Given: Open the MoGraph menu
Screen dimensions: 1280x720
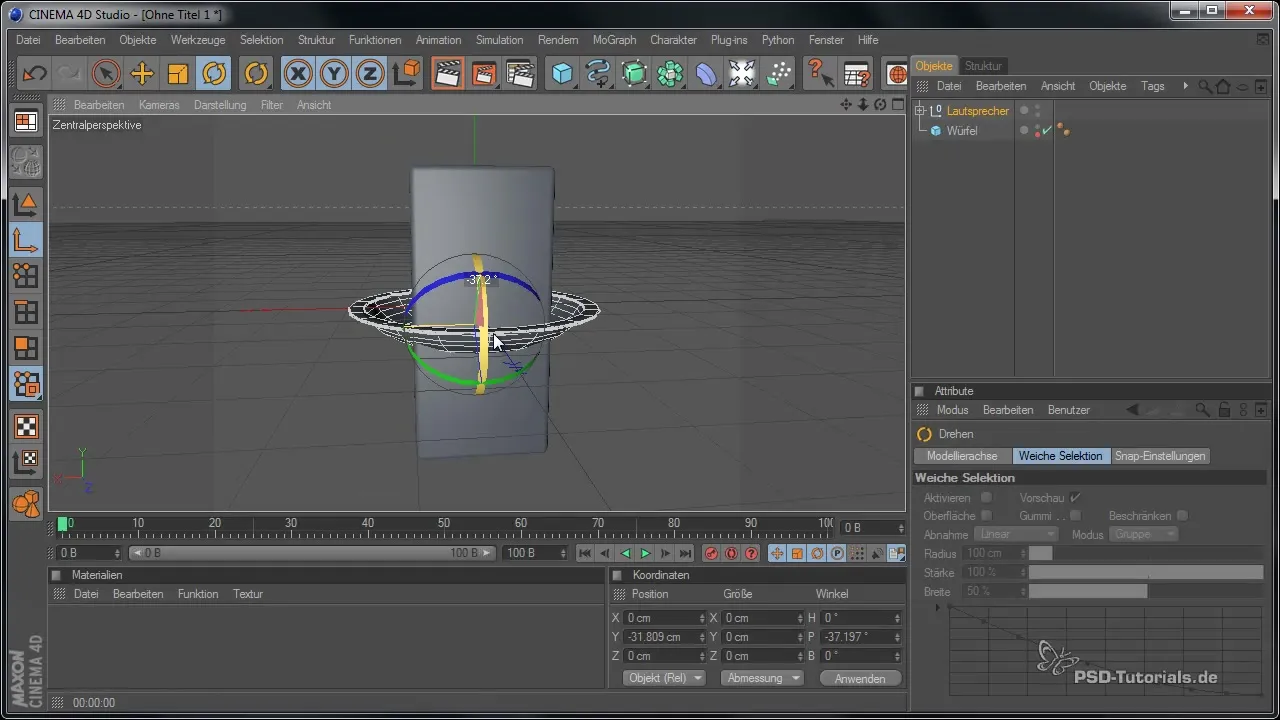Looking at the screenshot, I should coord(614,40).
